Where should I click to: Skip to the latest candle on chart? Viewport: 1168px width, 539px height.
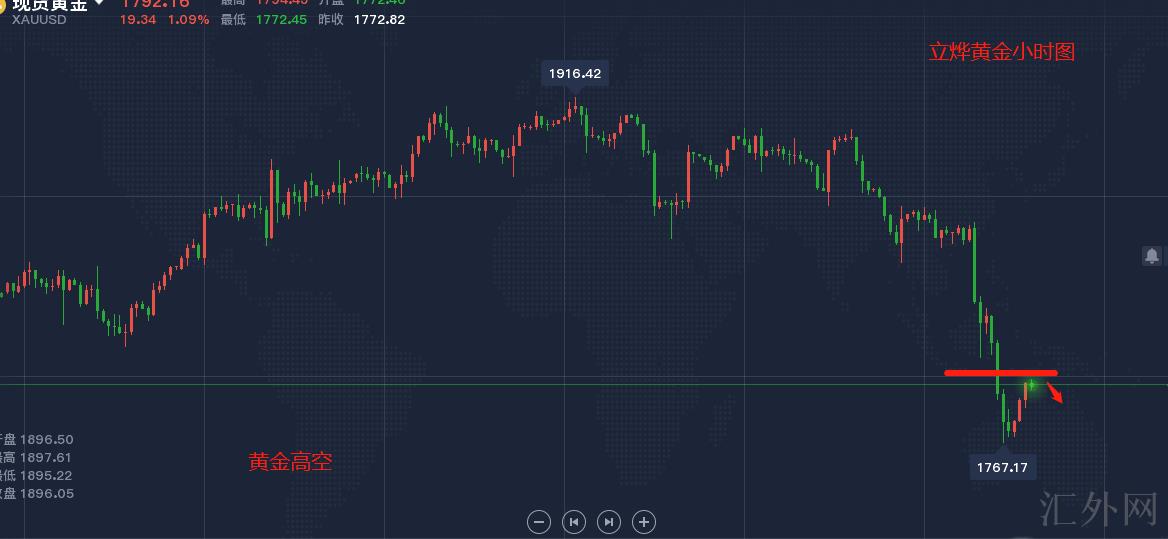click(x=608, y=521)
